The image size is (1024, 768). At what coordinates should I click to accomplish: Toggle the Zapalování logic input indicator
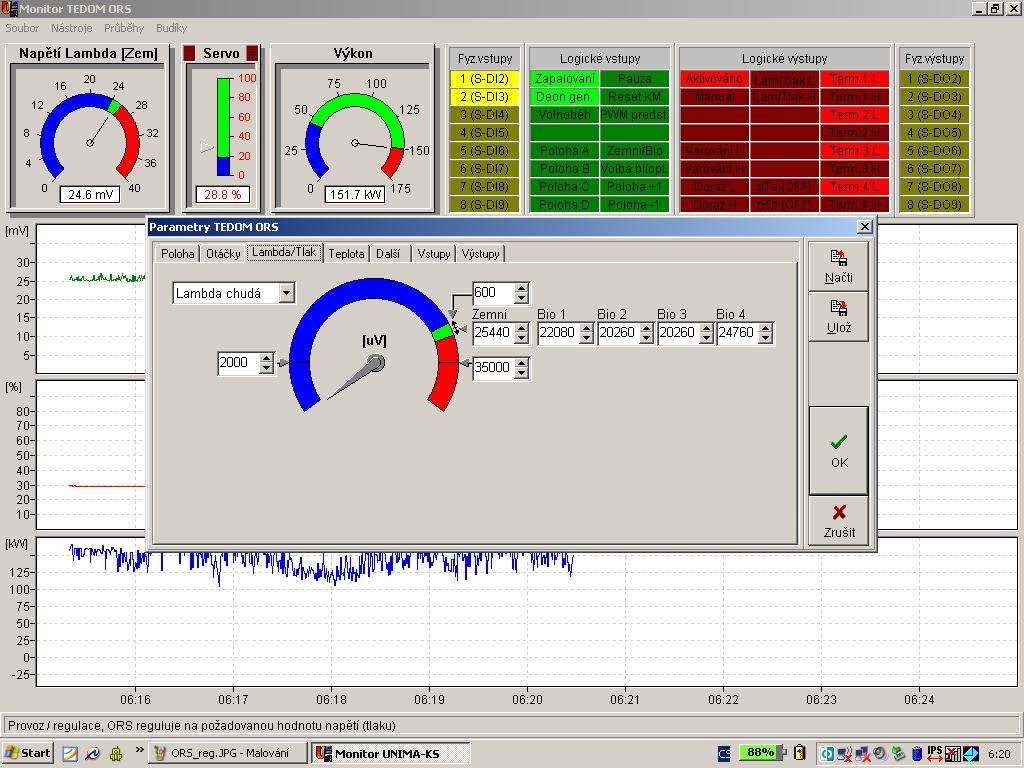coord(564,79)
